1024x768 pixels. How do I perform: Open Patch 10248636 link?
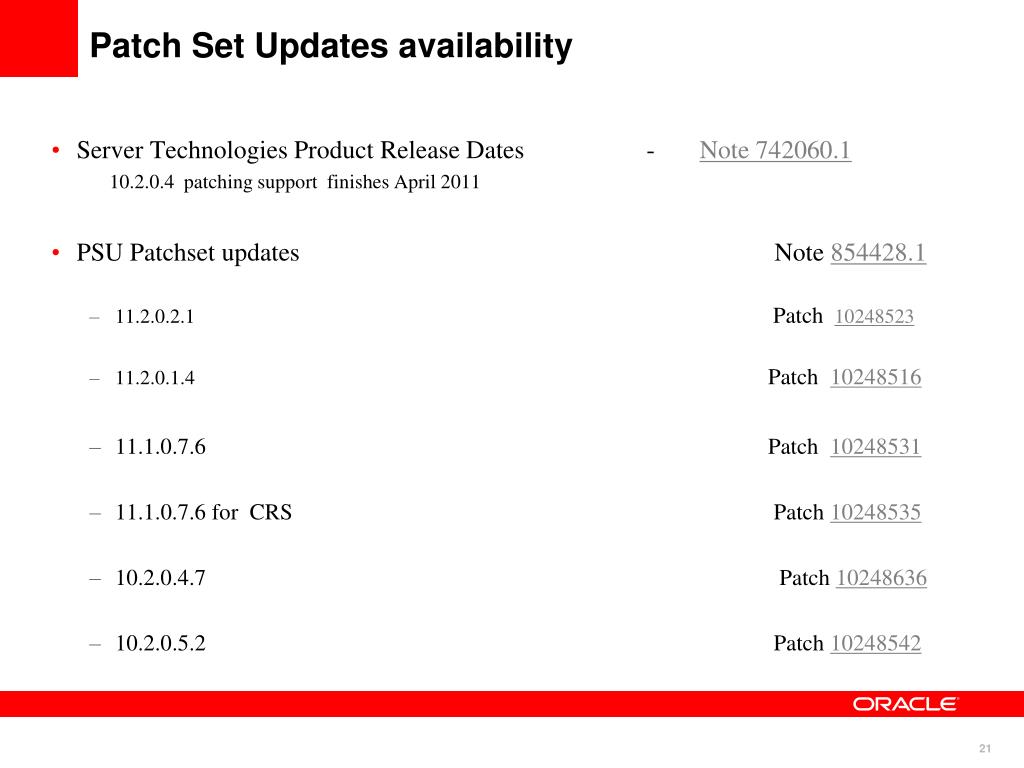882,578
